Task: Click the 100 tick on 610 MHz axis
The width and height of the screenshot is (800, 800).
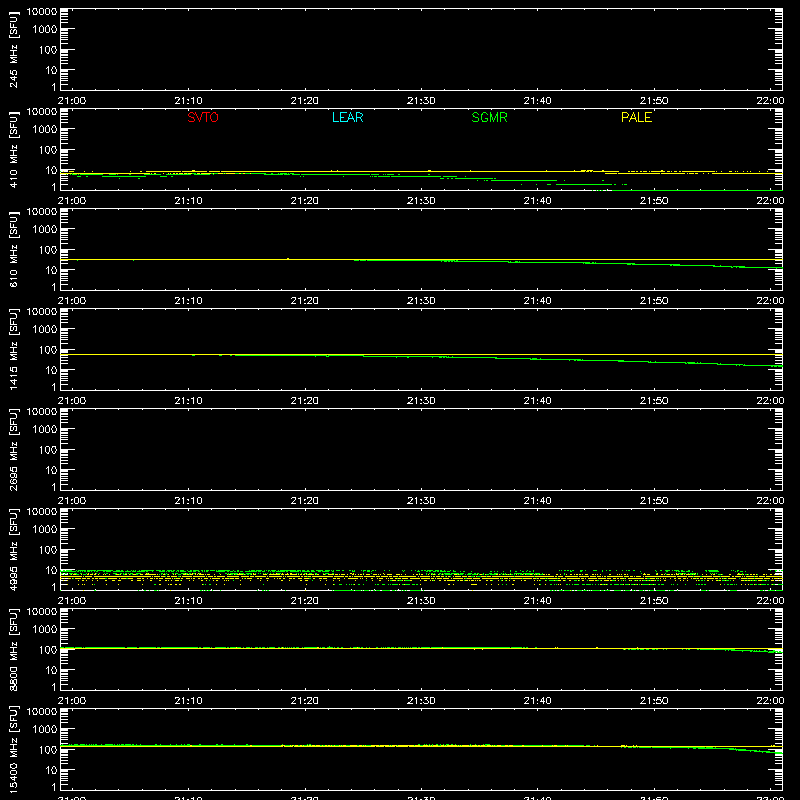Action: [x=48, y=250]
